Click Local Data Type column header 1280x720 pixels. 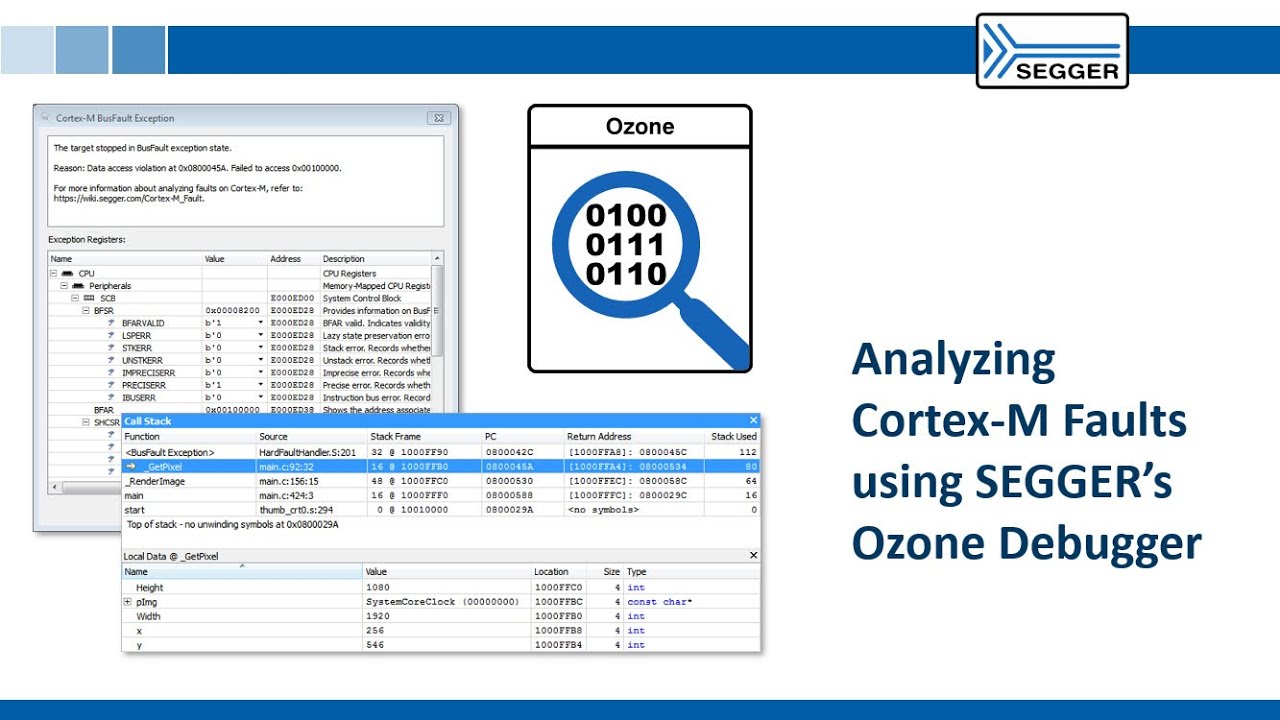[691, 572]
